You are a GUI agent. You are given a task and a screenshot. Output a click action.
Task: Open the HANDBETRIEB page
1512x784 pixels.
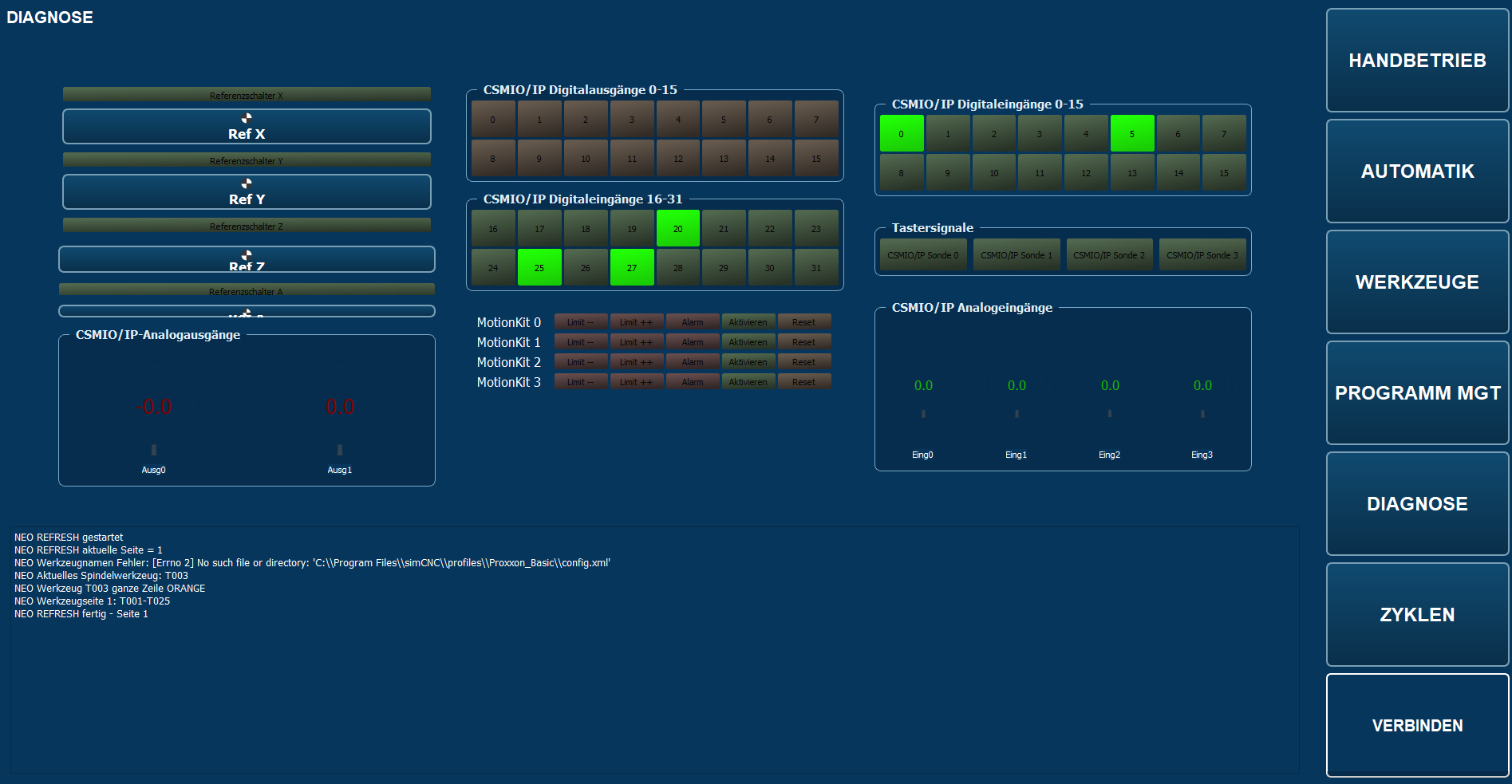pos(1417,61)
